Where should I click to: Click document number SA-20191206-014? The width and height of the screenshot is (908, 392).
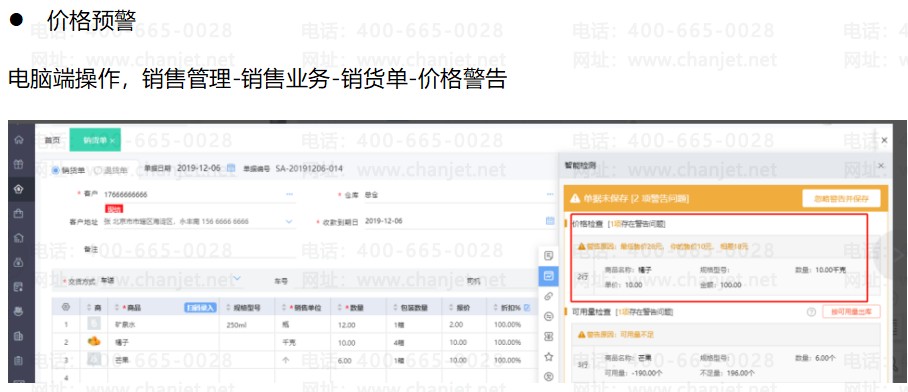click(309, 168)
